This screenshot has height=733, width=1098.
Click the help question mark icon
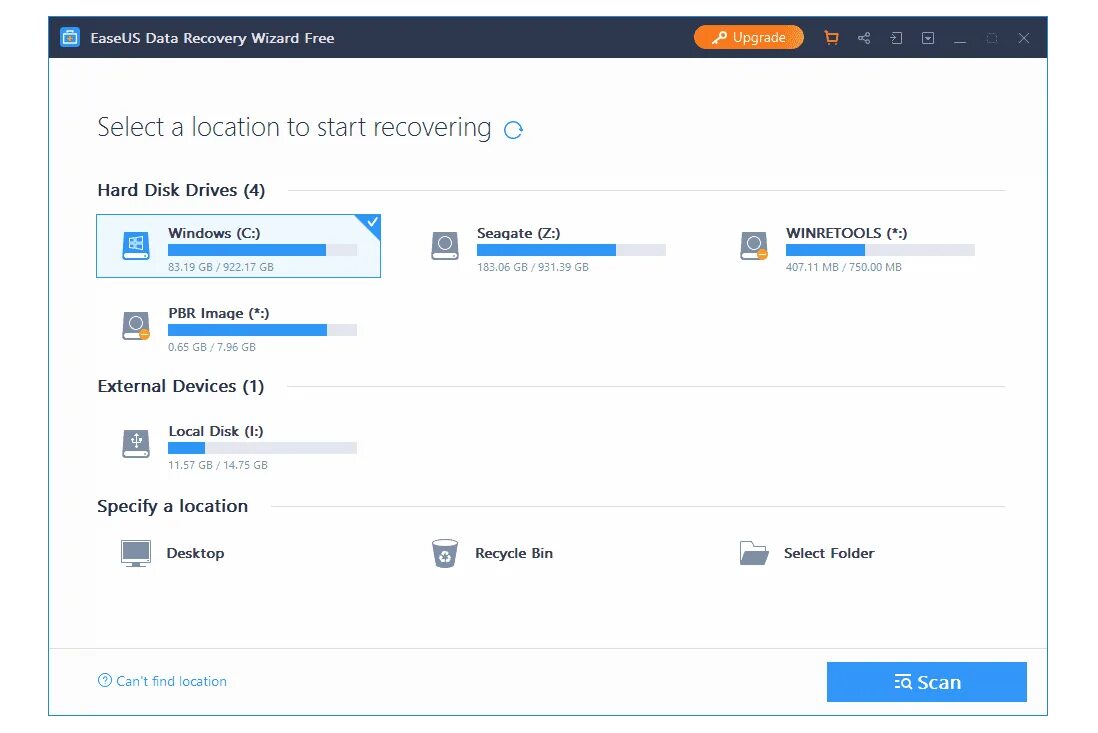point(104,680)
